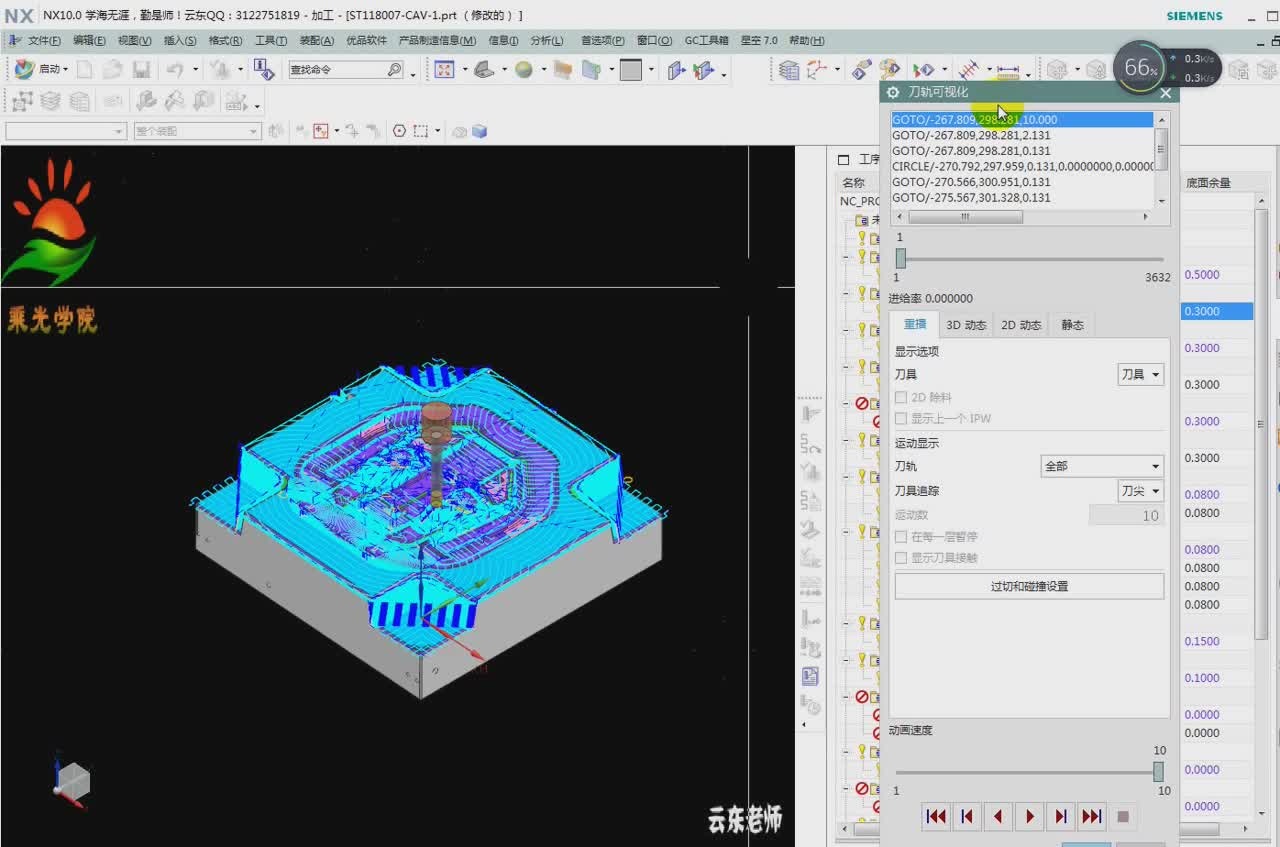This screenshot has height=847, width=1280.
Task: Switch to the 3D 动态 tab
Action: click(x=966, y=325)
